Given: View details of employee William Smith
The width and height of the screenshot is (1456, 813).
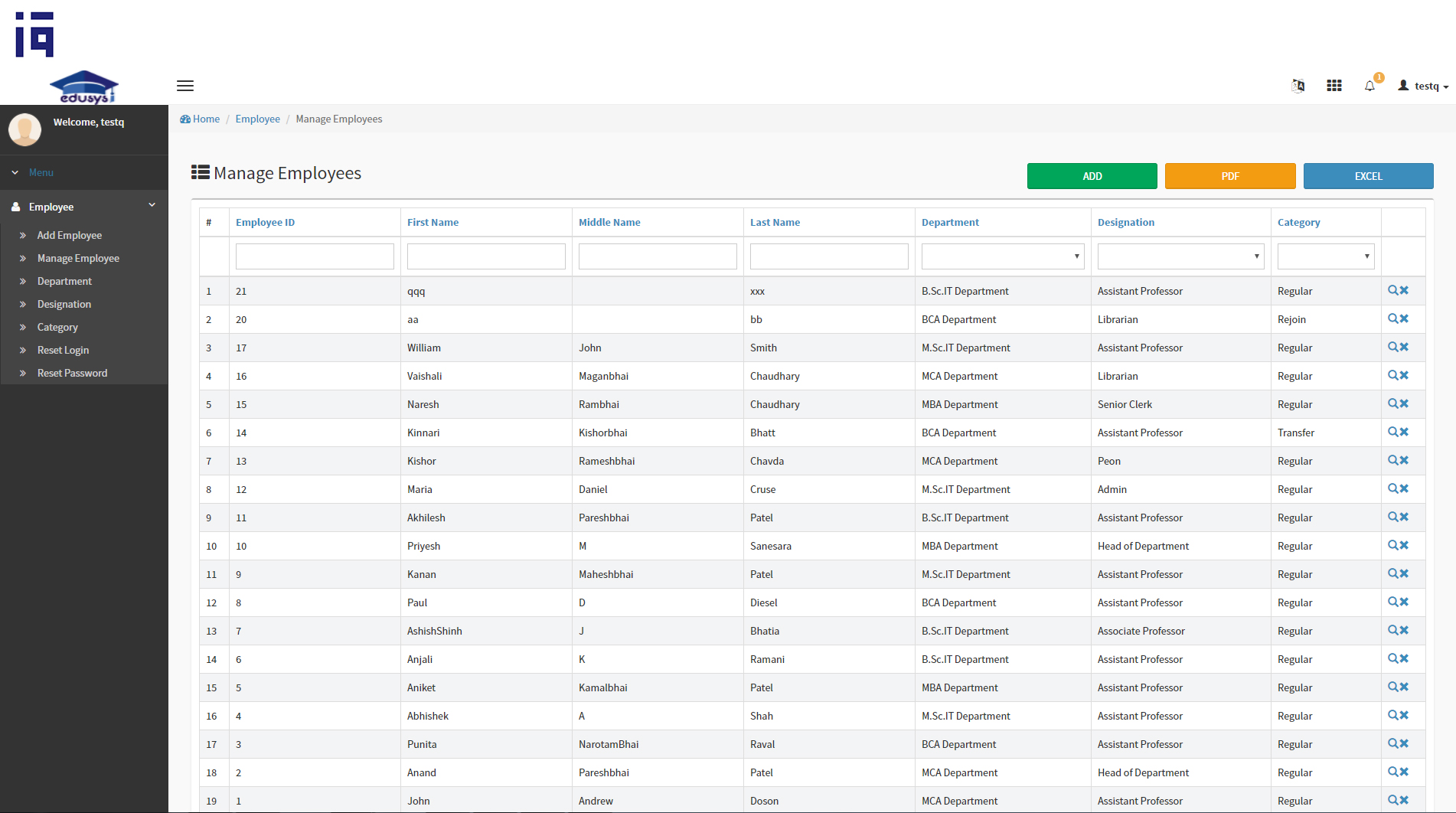Looking at the screenshot, I should 1393,347.
